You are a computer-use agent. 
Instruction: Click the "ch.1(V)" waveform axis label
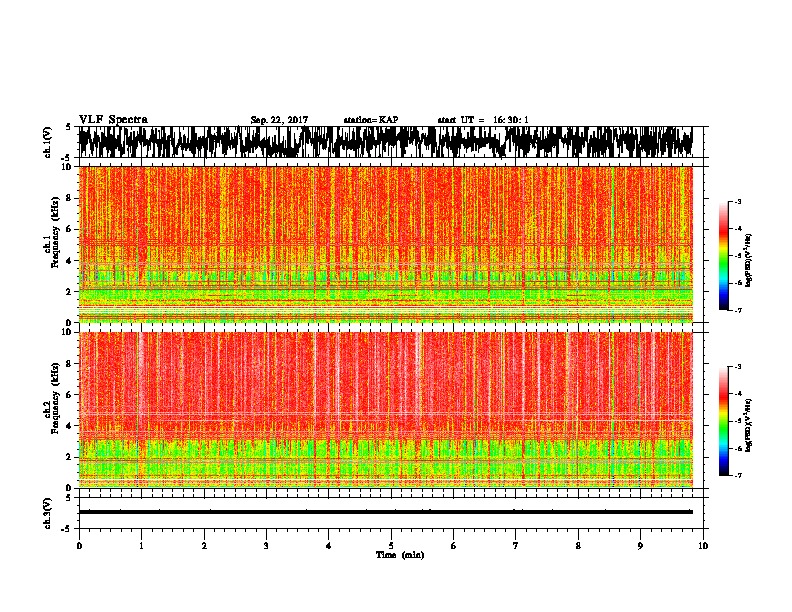[x=48, y=142]
